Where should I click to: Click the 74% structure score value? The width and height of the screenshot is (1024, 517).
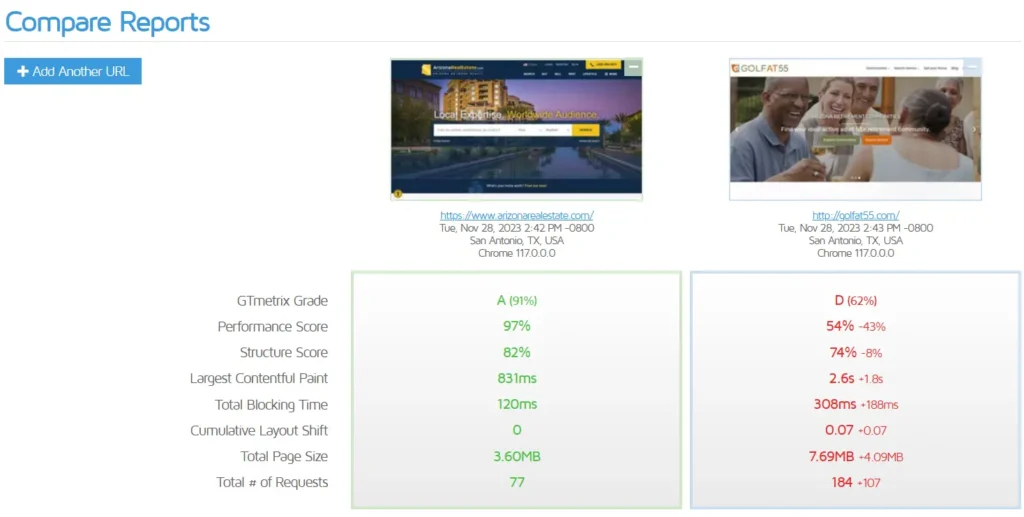843,352
